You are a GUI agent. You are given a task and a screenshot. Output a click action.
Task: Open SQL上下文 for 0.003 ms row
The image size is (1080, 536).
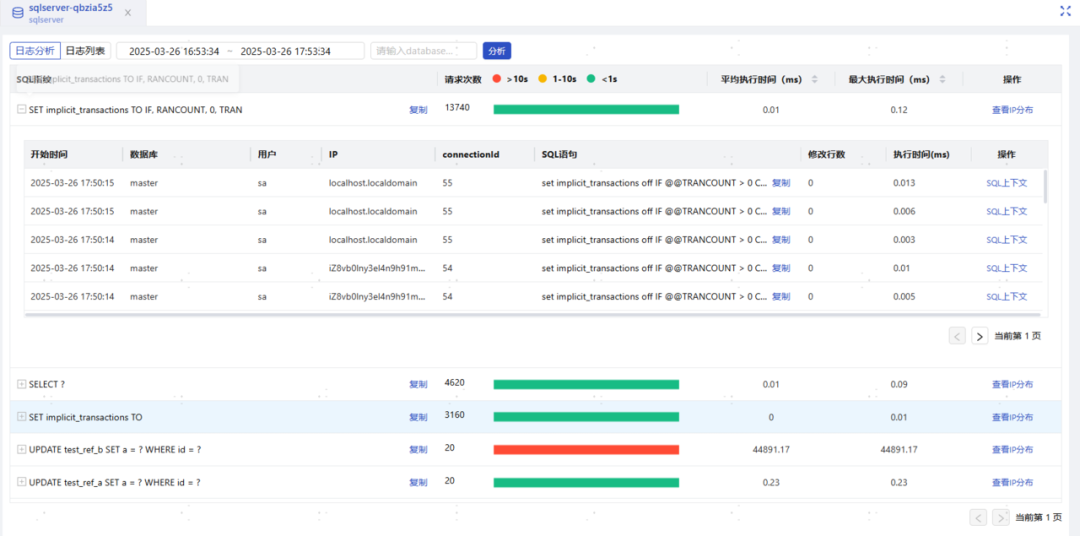1006,240
